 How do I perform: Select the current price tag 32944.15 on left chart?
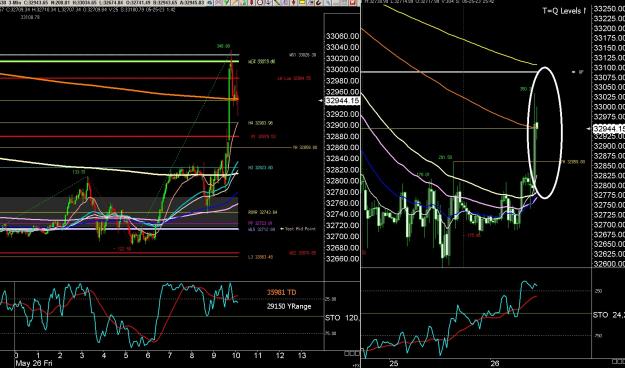pos(342,101)
